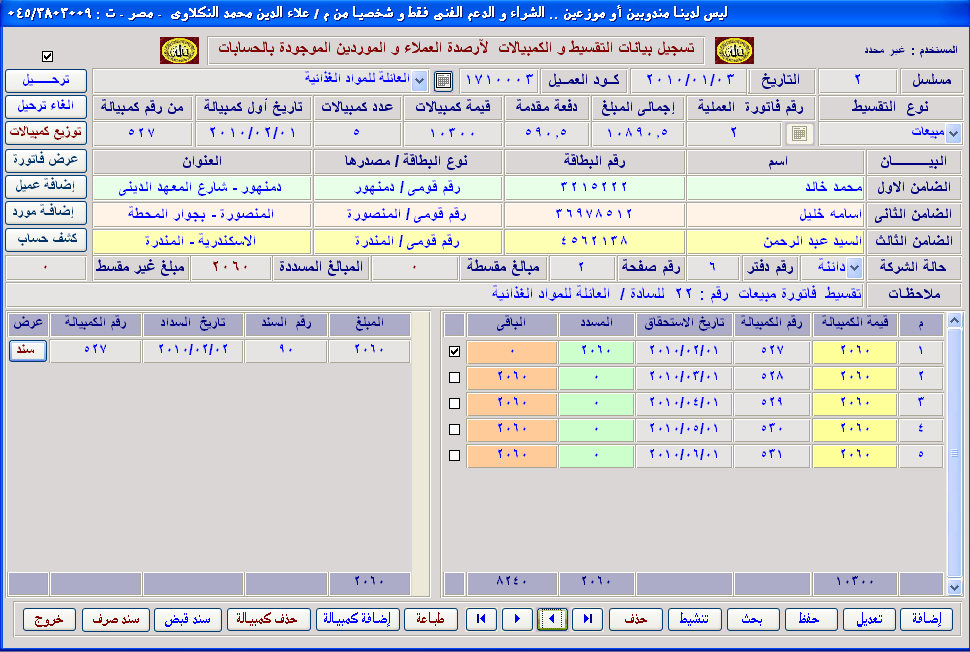The image size is (970, 652).
Task: Toggle the checkbox at top-left corner
Action: 48,56
